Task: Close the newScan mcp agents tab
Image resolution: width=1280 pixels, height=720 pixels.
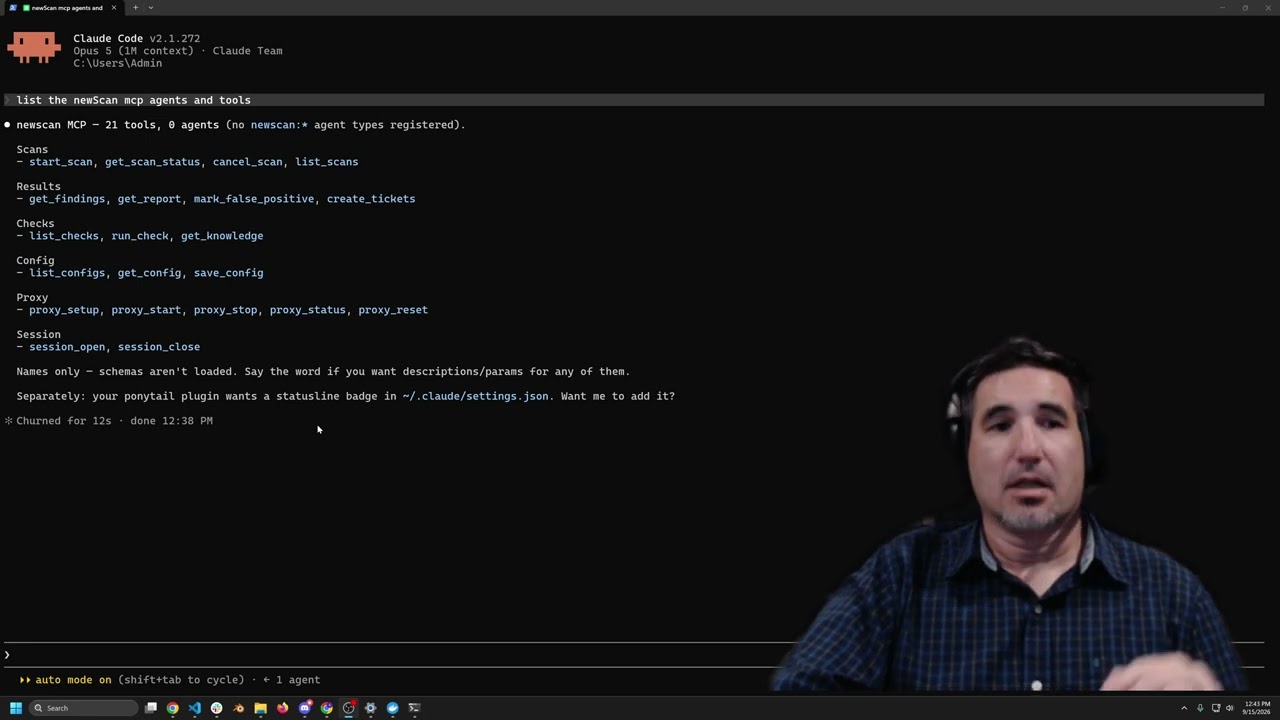Action: point(114,8)
